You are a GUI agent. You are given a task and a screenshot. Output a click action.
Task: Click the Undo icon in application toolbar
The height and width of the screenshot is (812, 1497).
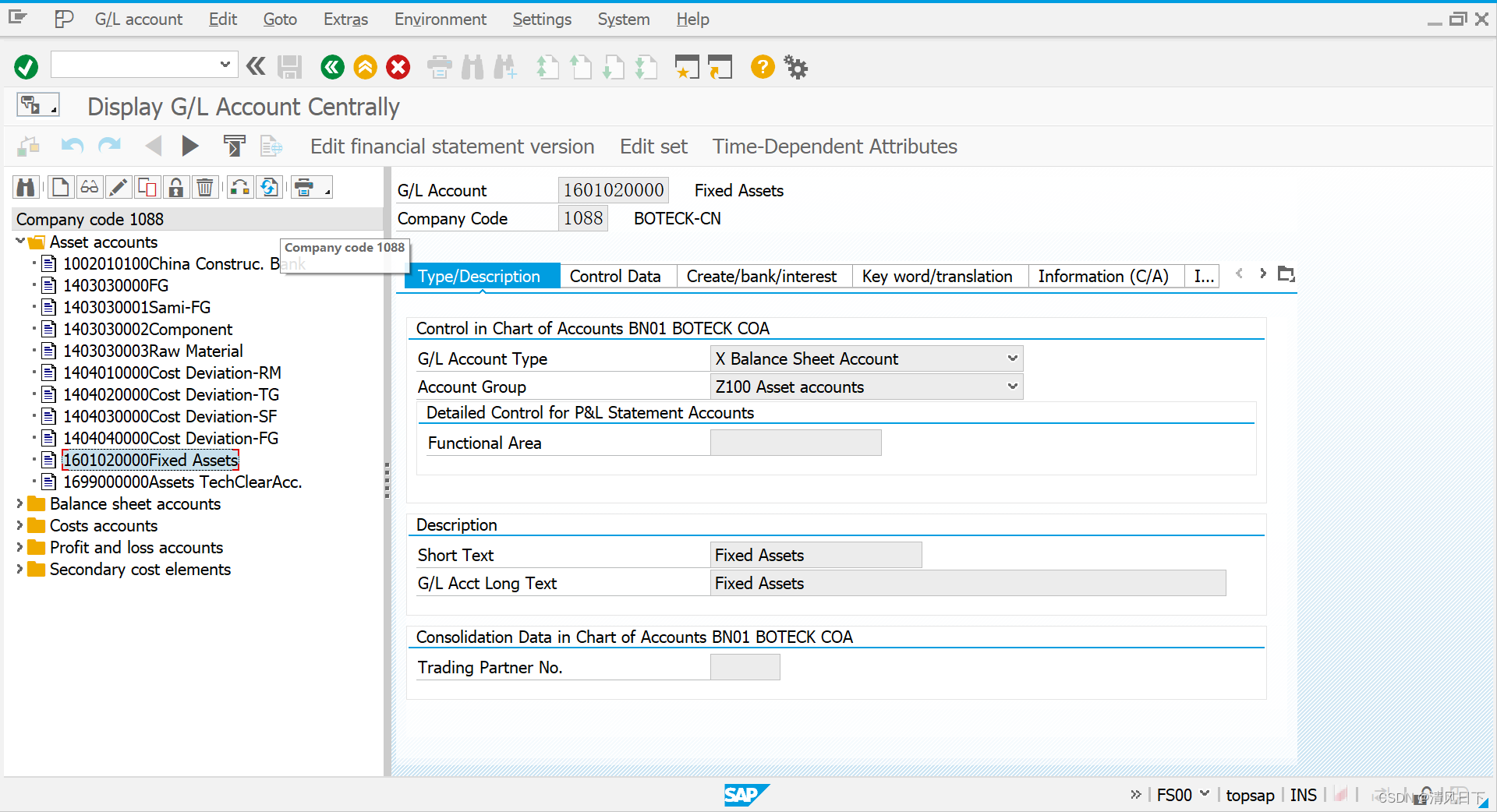coord(73,146)
